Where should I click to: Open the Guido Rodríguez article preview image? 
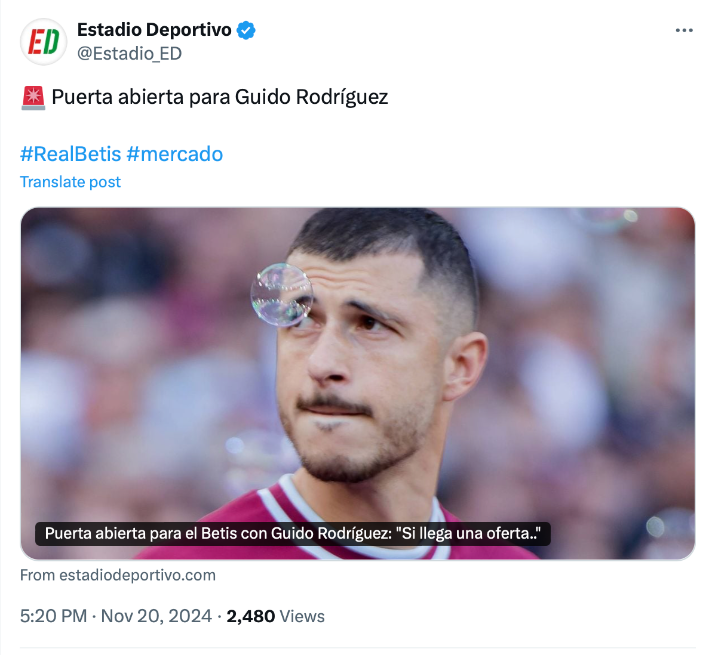point(357,383)
